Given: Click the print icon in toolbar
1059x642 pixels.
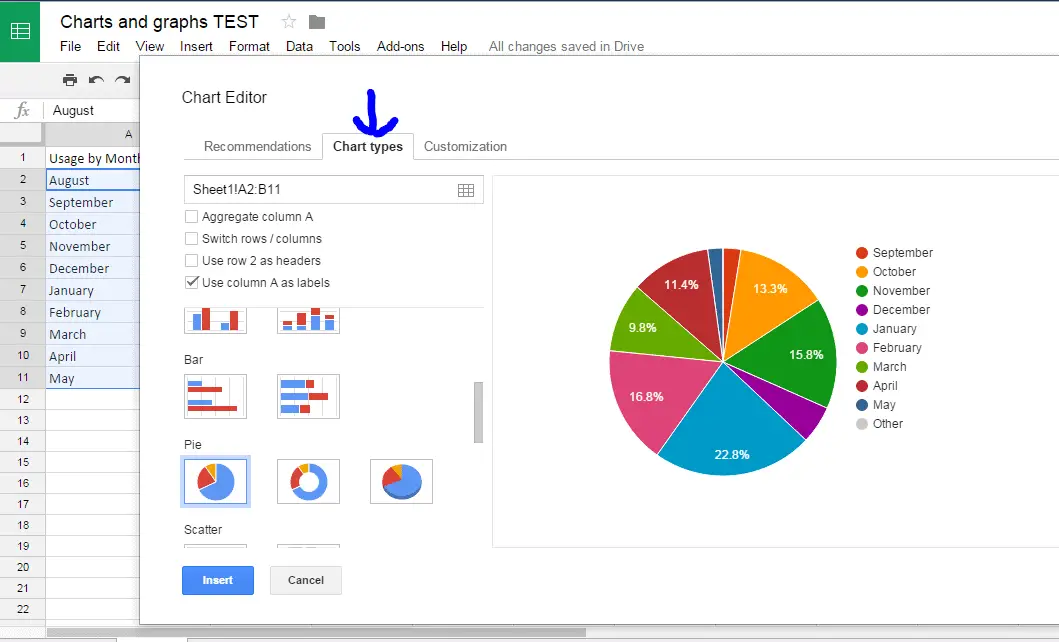Looking at the screenshot, I should (69, 80).
